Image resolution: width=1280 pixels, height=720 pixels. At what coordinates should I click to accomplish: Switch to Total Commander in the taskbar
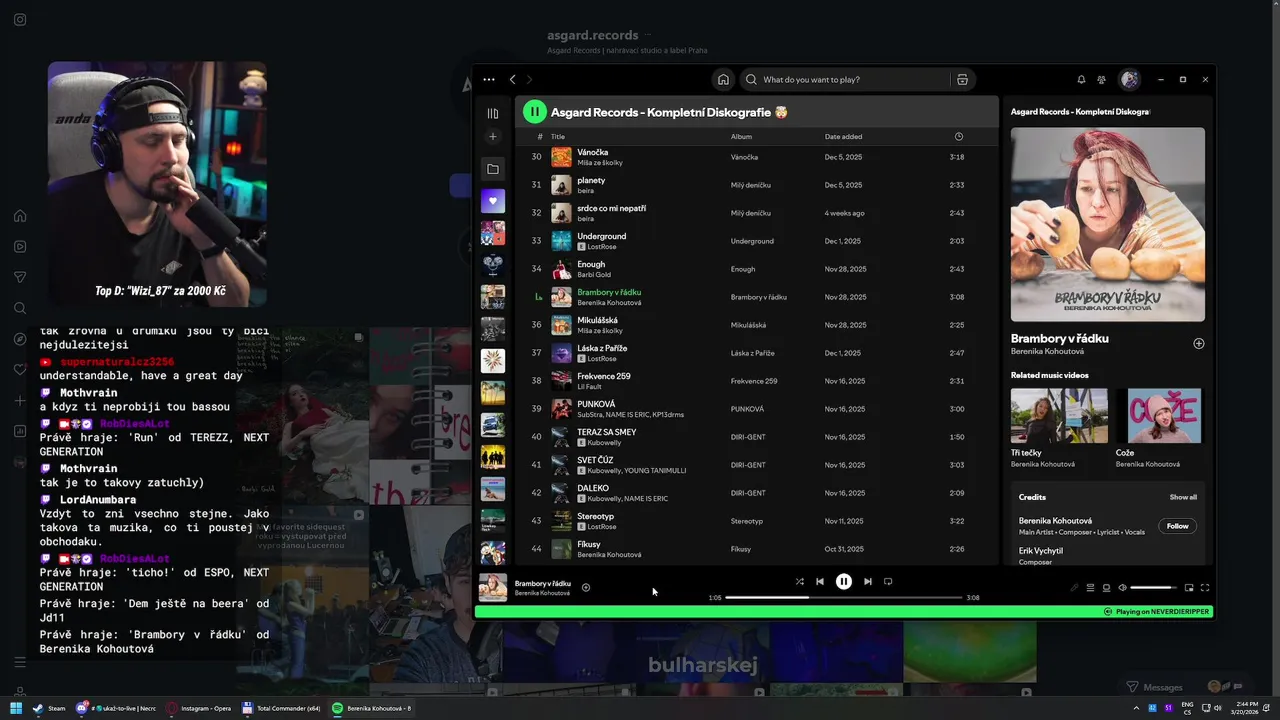click(282, 708)
